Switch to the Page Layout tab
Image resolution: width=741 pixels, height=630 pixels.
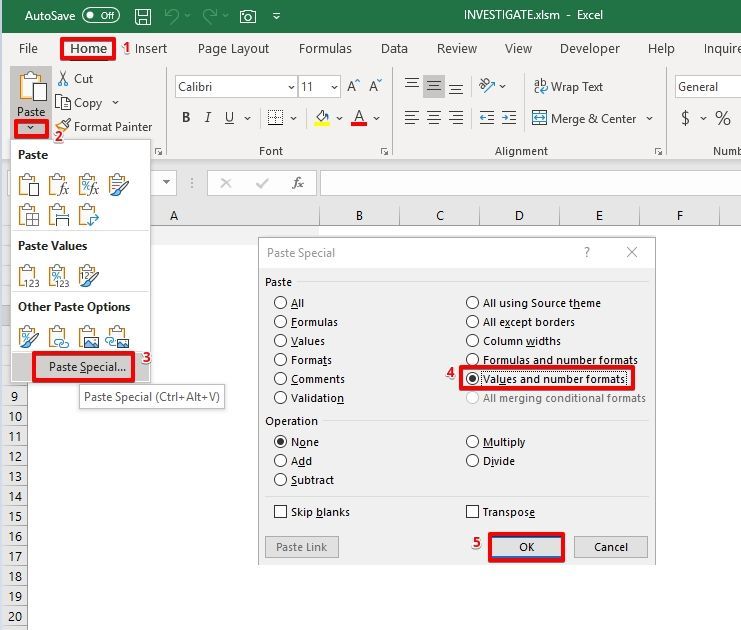coord(233,48)
